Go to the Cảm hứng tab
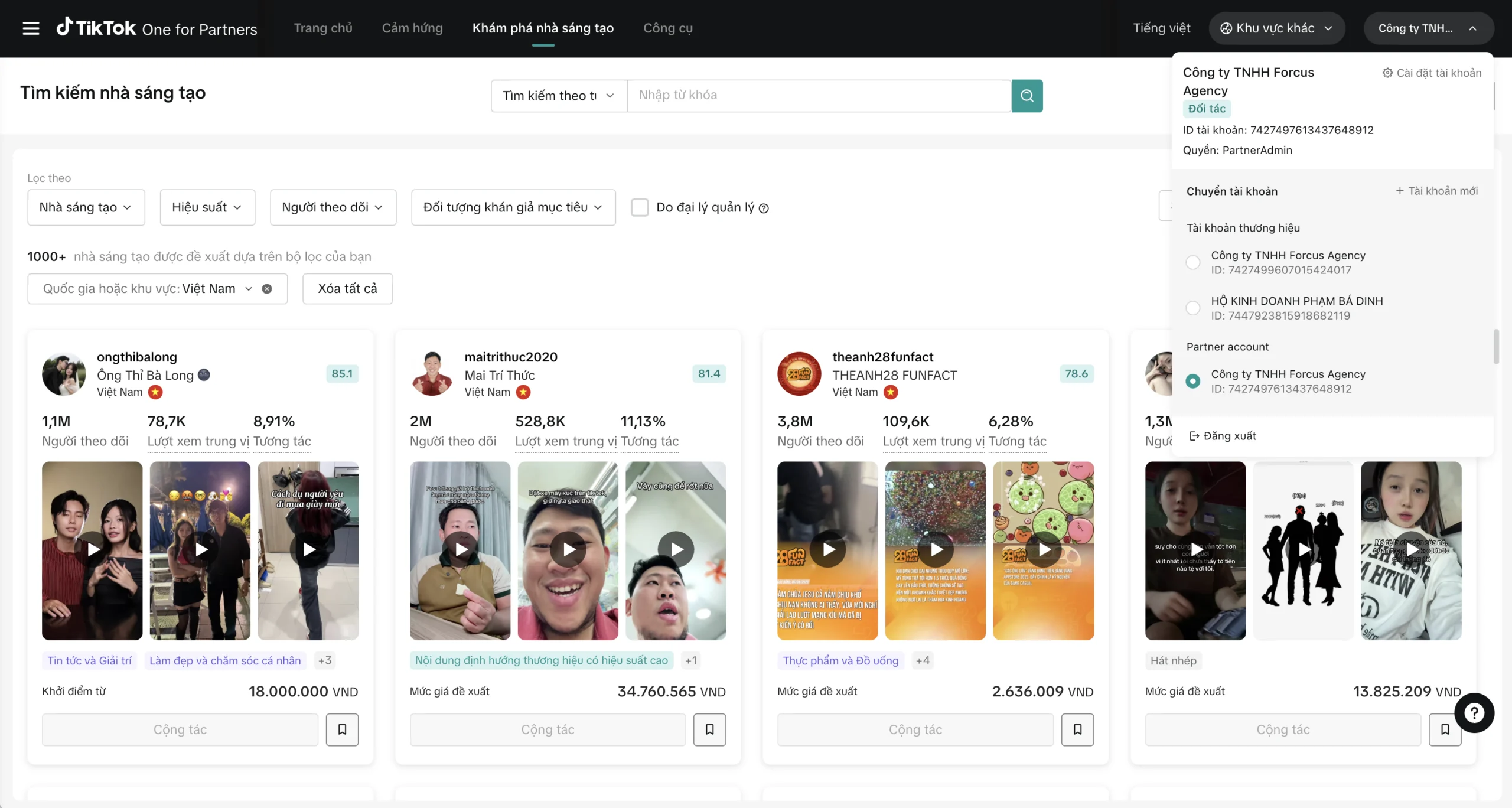 click(x=412, y=28)
